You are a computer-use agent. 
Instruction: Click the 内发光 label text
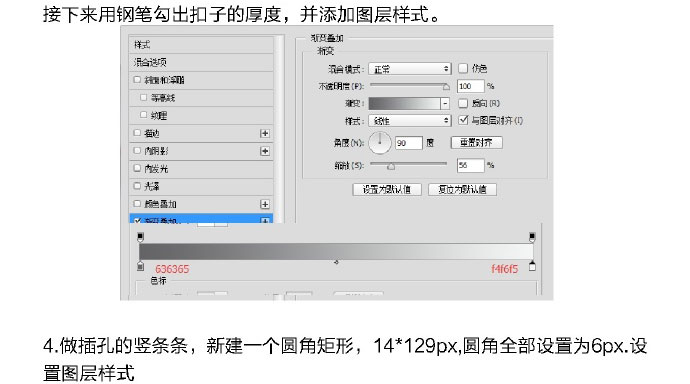tap(156, 168)
